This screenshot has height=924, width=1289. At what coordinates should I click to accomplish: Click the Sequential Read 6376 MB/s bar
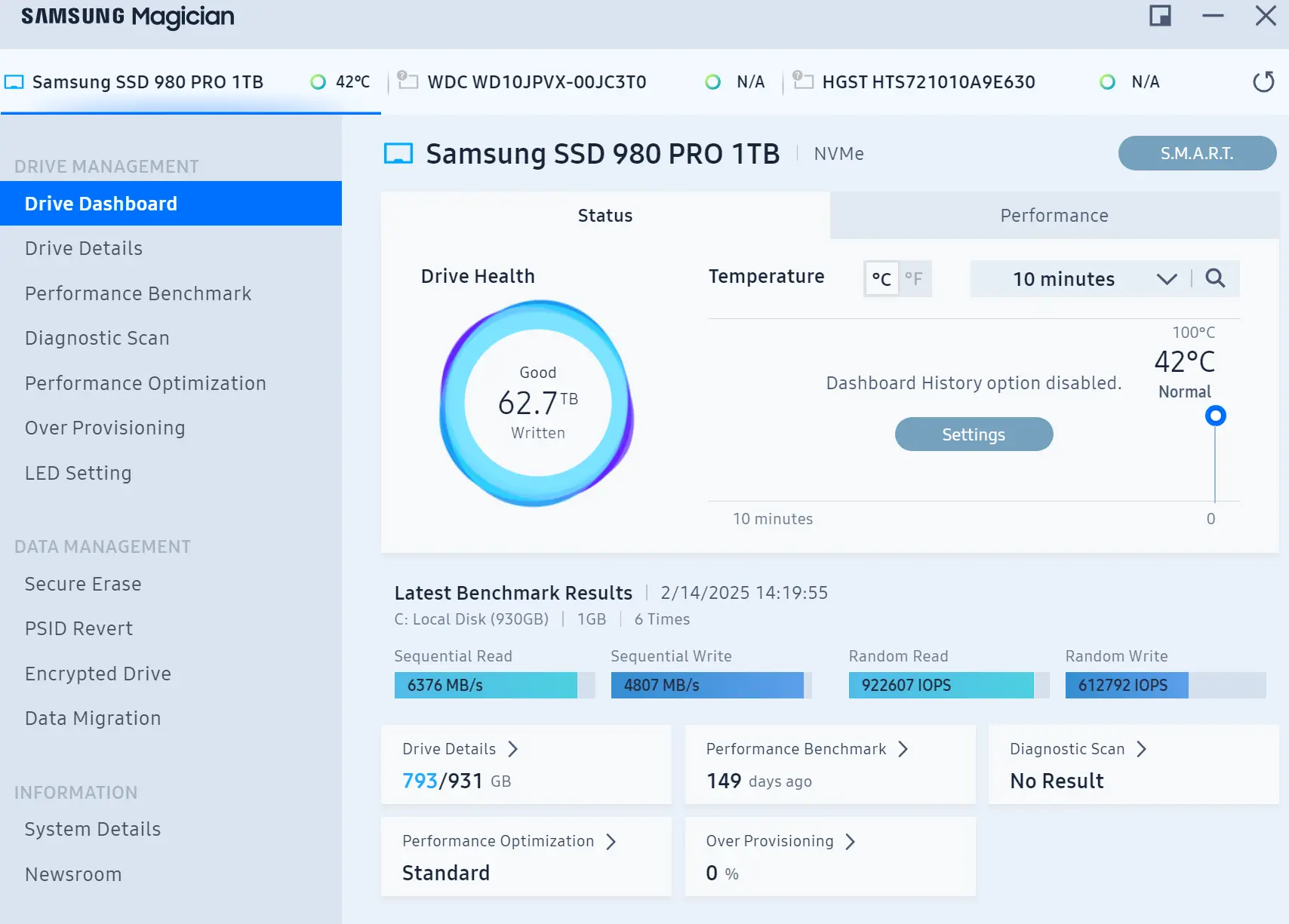(494, 685)
